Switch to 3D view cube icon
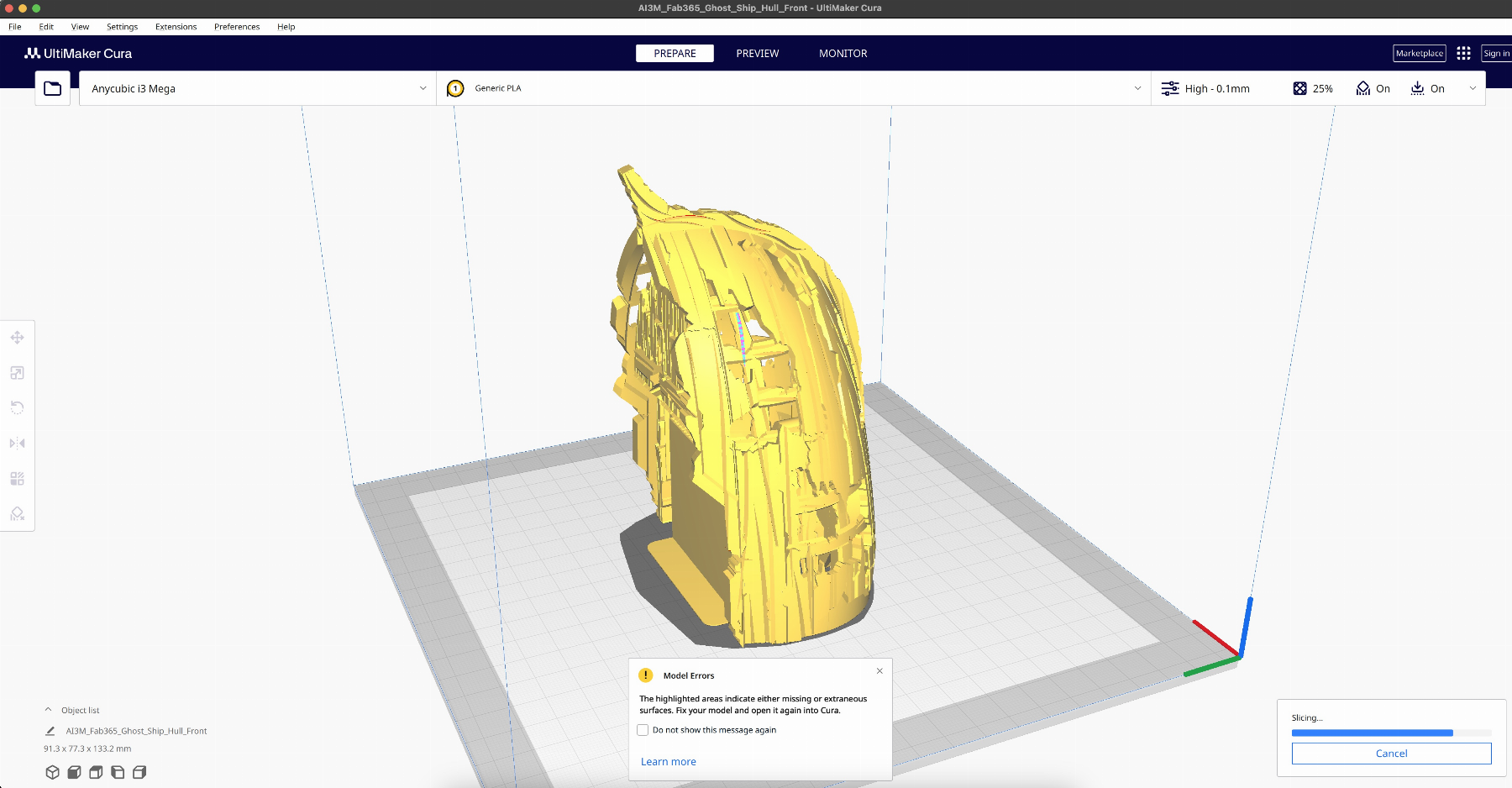 click(52, 772)
